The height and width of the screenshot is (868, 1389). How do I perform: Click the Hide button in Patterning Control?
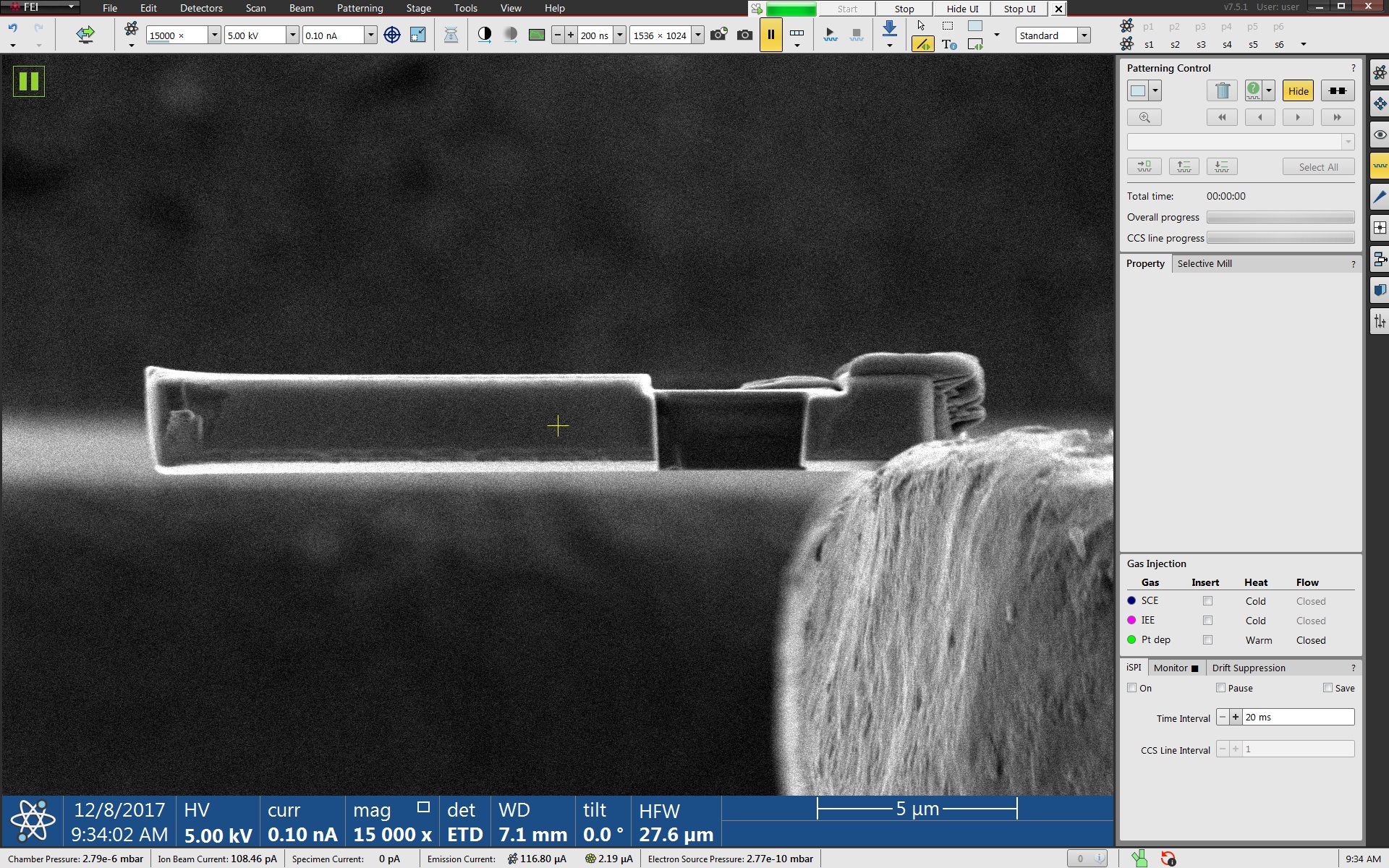point(1298,90)
